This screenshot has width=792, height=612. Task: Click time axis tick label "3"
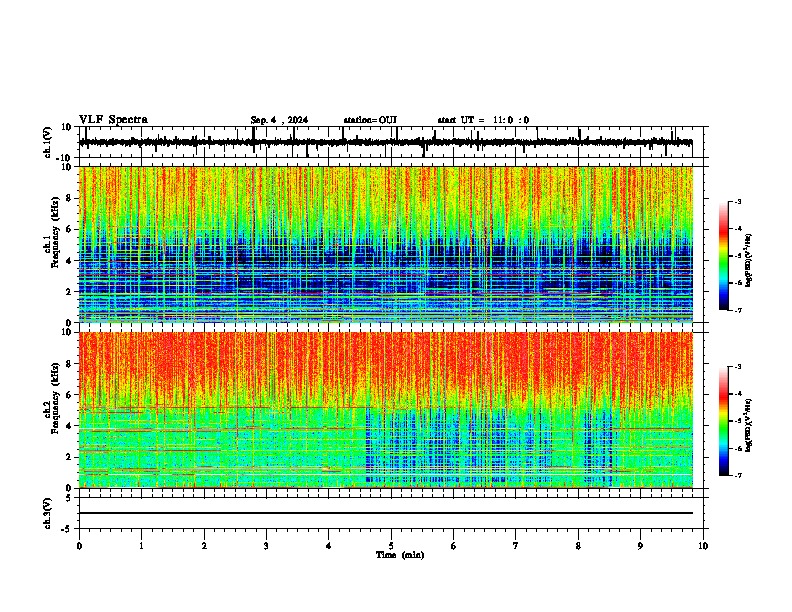(x=266, y=546)
